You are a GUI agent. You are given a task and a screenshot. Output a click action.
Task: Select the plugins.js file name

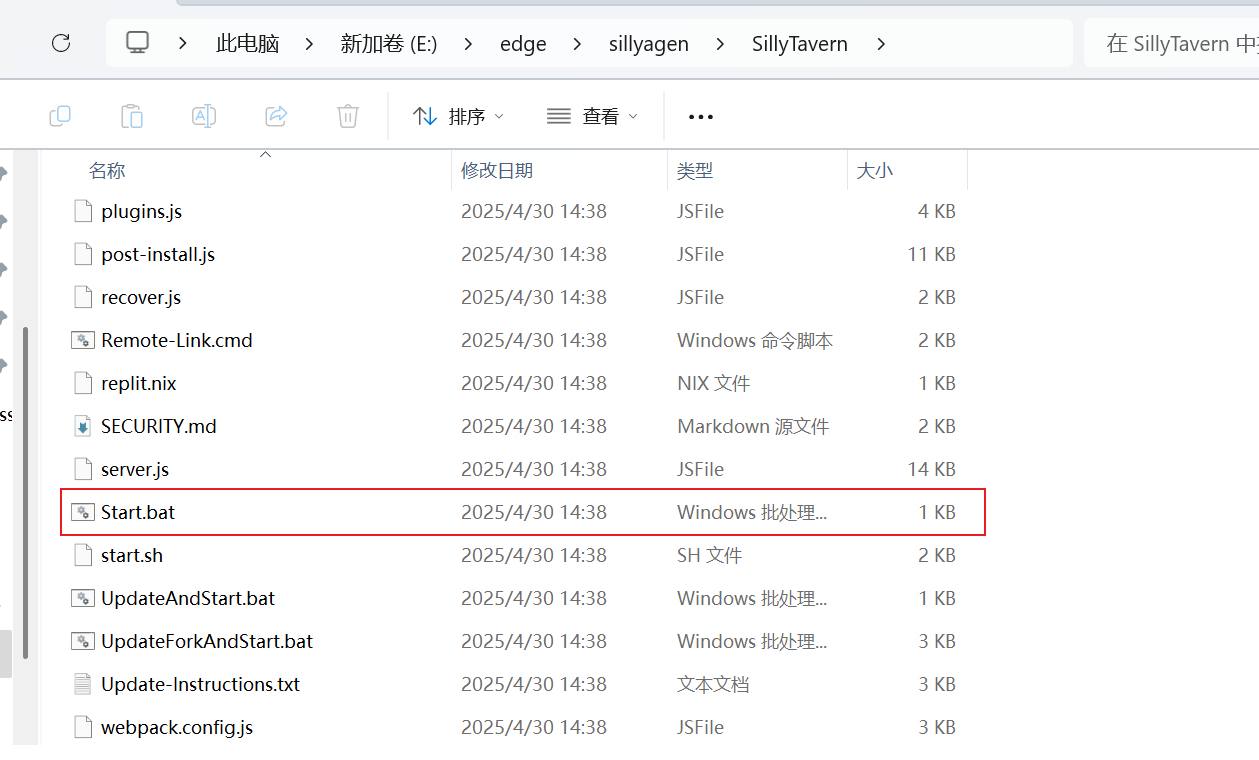[x=142, y=211]
